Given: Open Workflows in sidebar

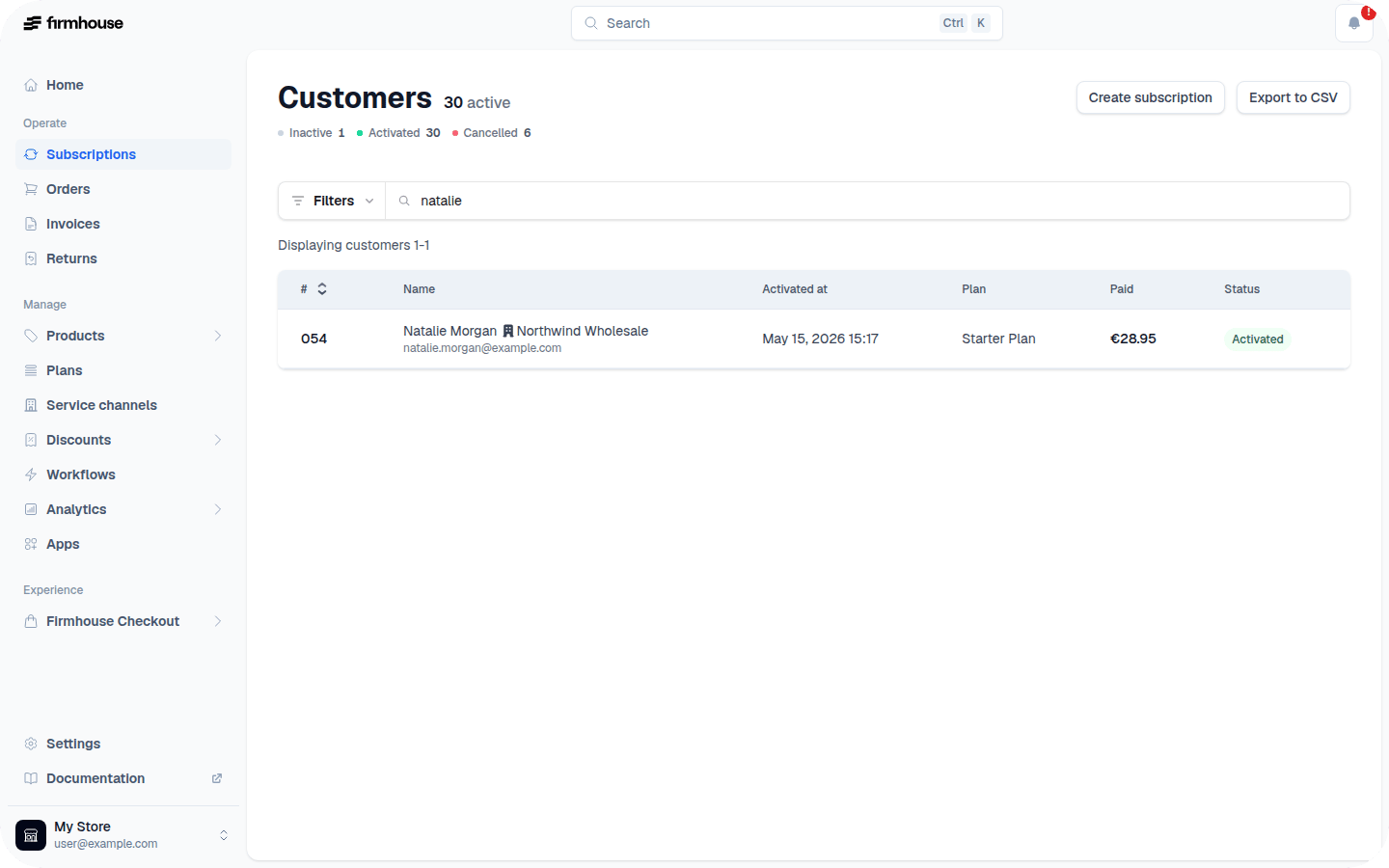Looking at the screenshot, I should (123, 475).
